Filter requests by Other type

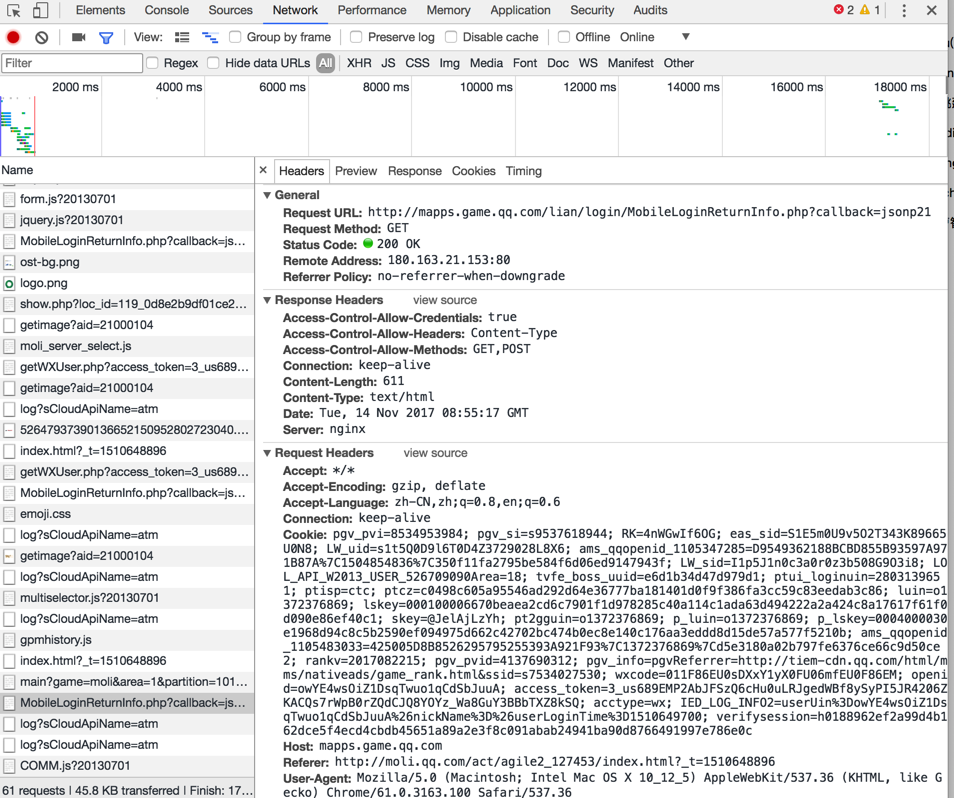678,63
